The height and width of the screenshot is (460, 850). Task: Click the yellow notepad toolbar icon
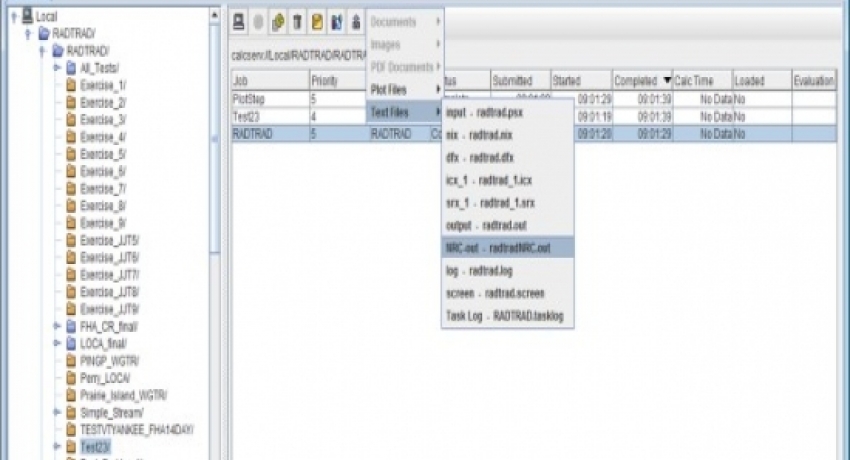click(317, 22)
